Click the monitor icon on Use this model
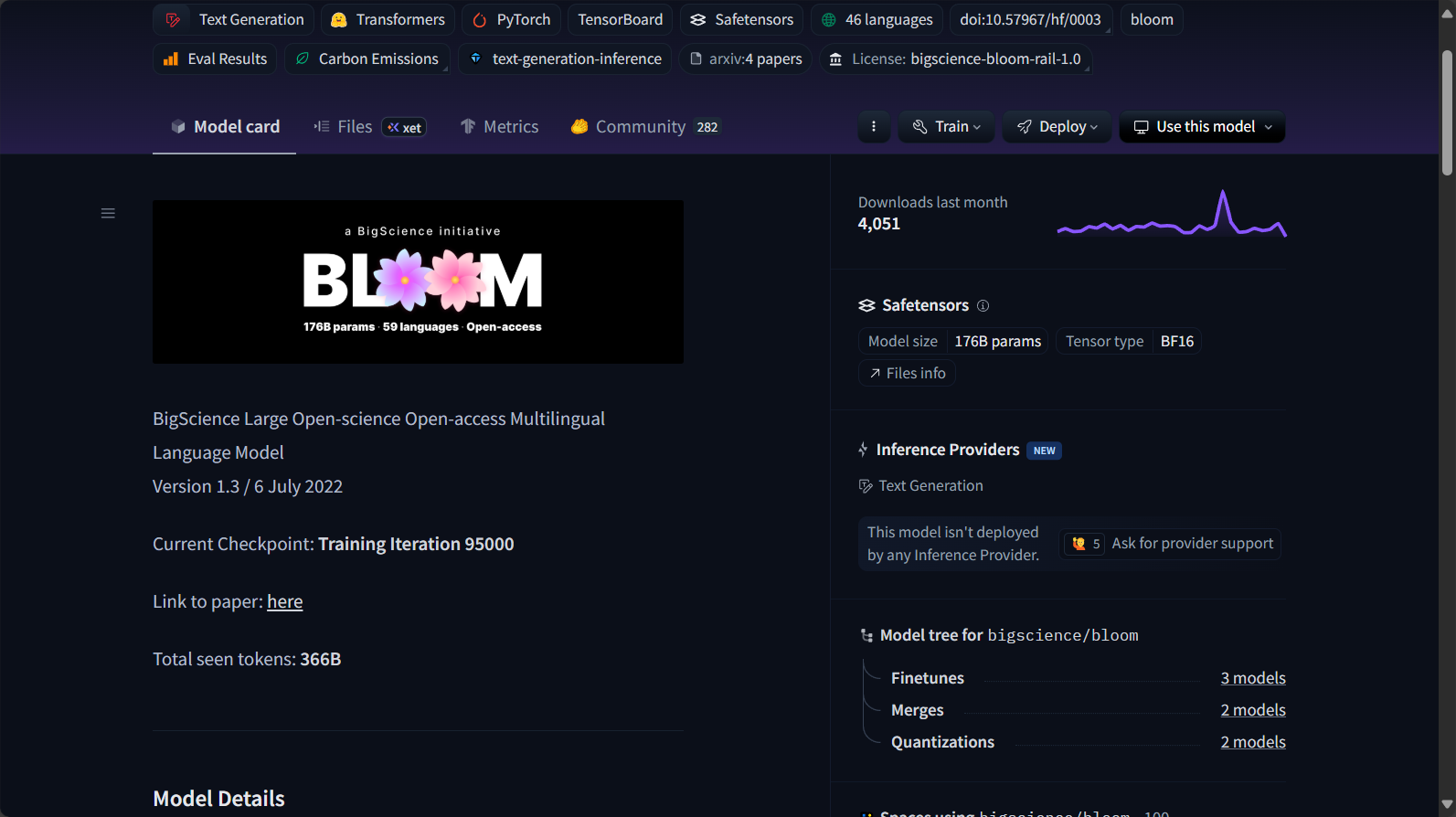The image size is (1456, 817). 1142,127
